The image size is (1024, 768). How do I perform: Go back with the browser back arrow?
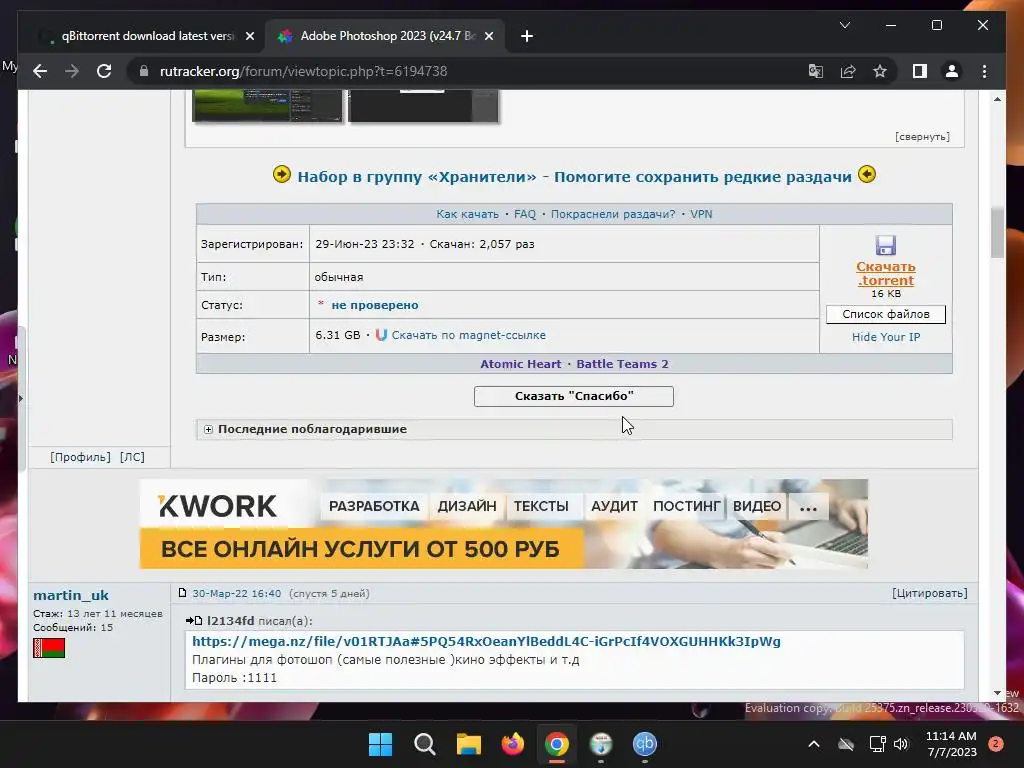pos(40,71)
